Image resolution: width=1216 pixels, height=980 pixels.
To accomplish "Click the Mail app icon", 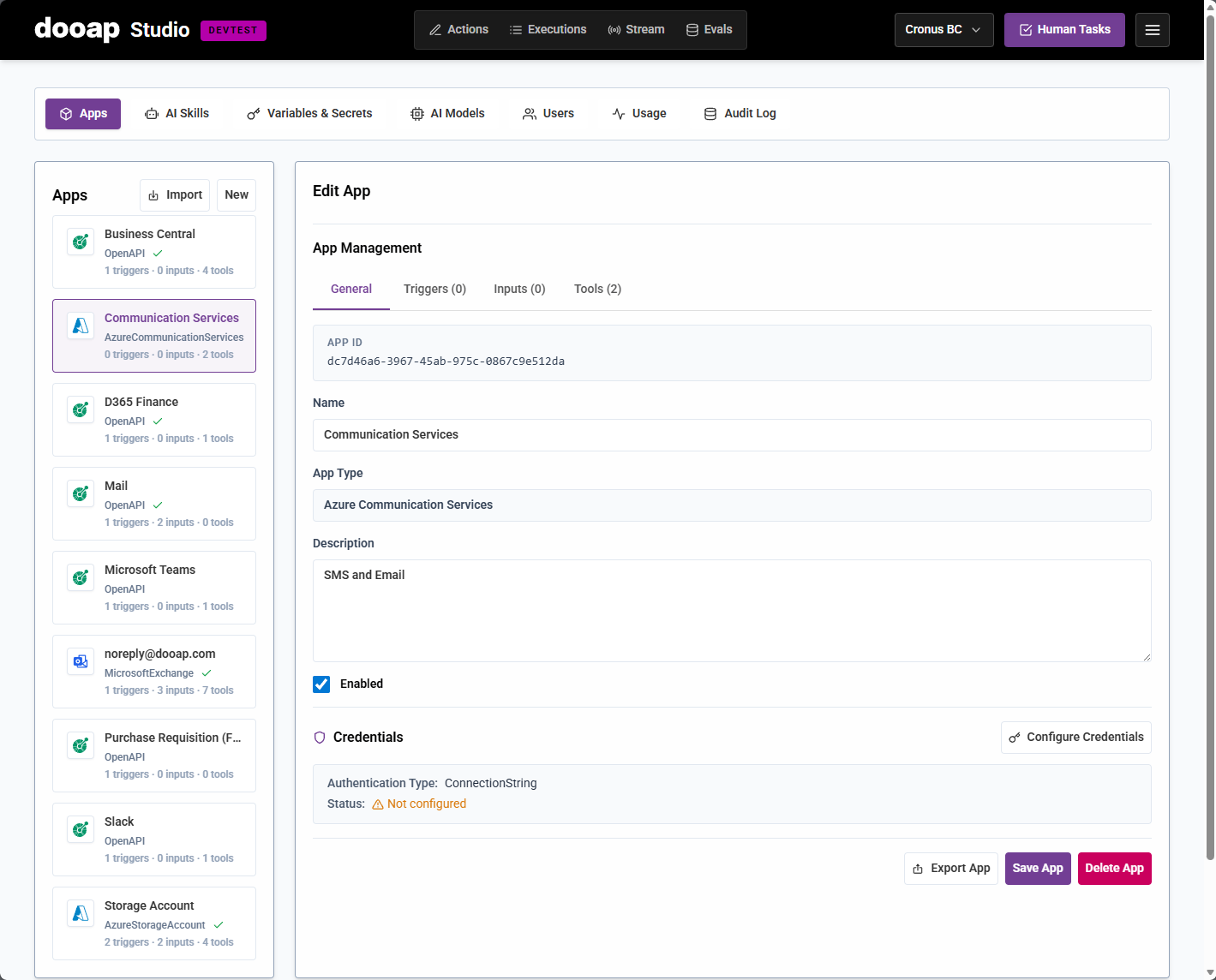I will 81,493.
